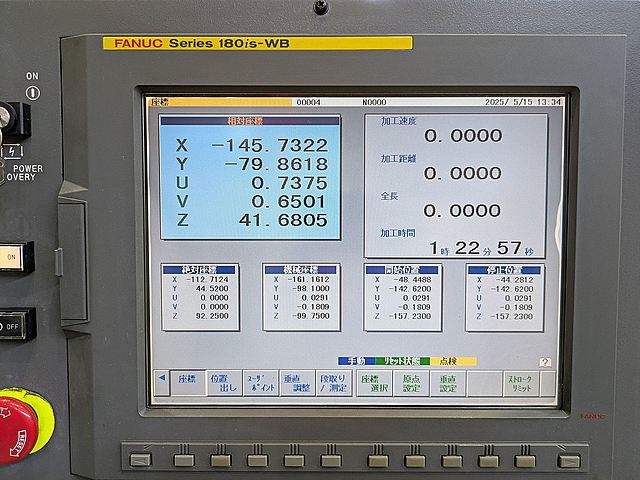Tap the 加工速度 label

pyautogui.click(x=398, y=121)
